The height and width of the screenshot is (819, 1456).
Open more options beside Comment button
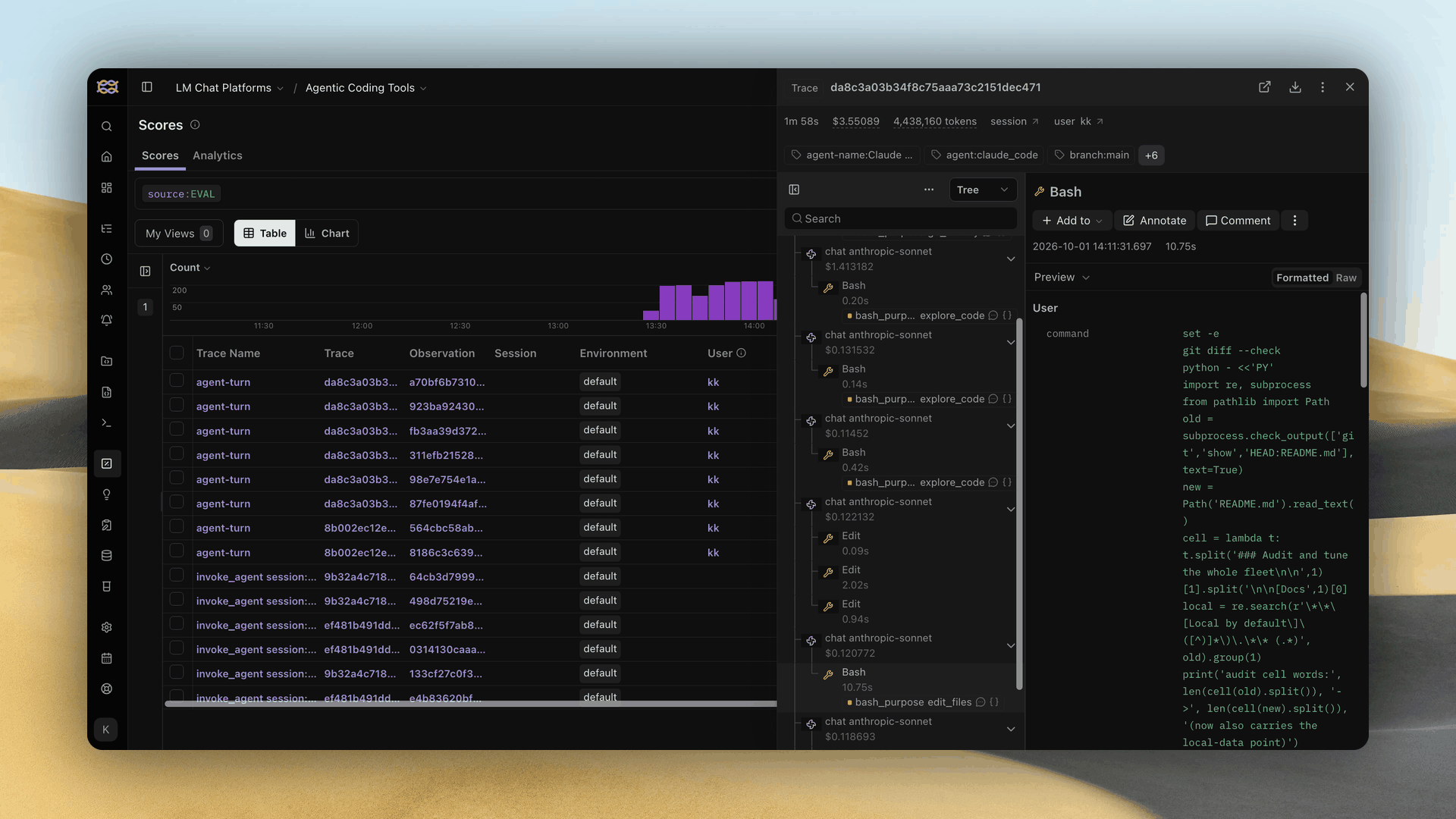click(1294, 221)
